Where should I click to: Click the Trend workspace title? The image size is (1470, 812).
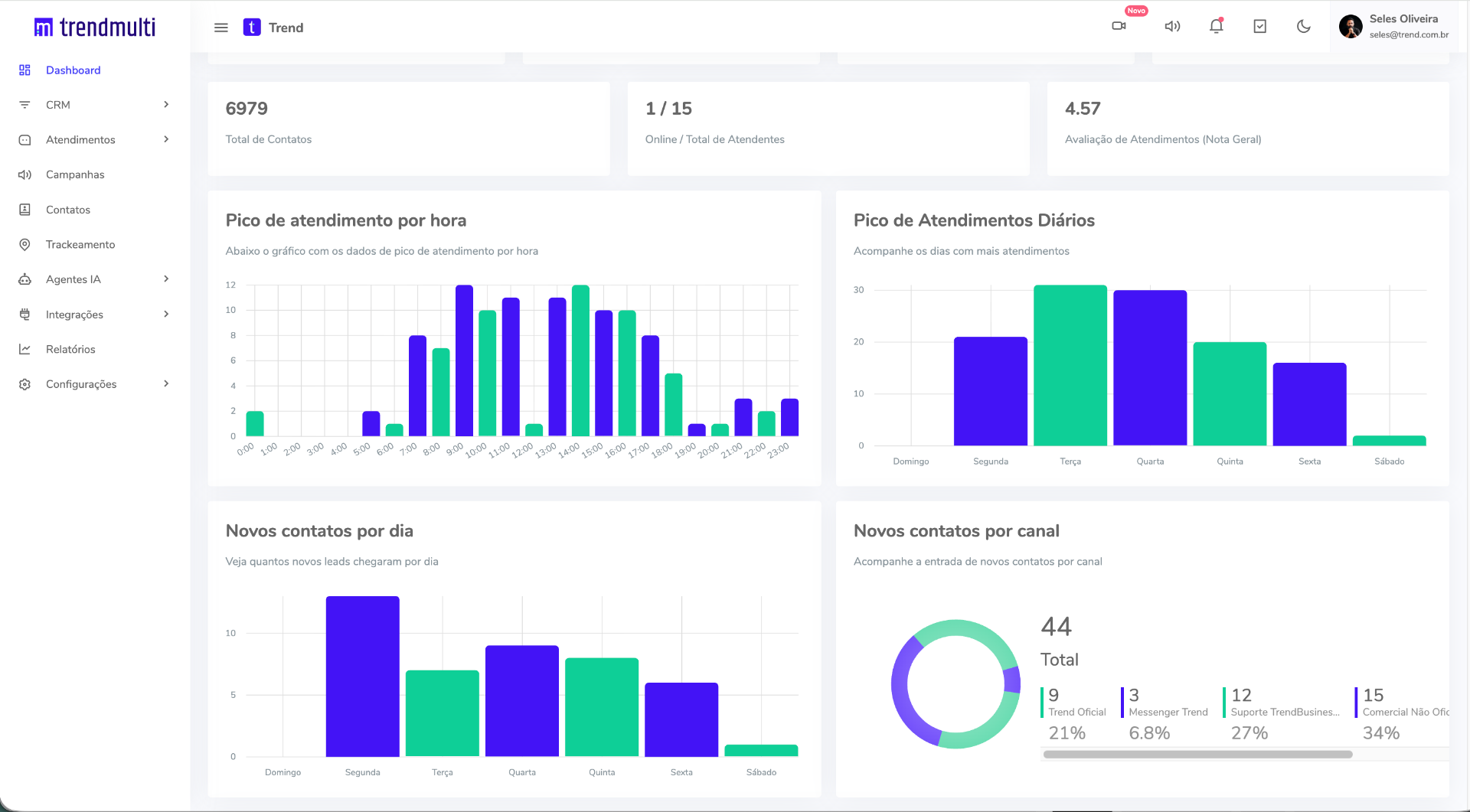286,28
